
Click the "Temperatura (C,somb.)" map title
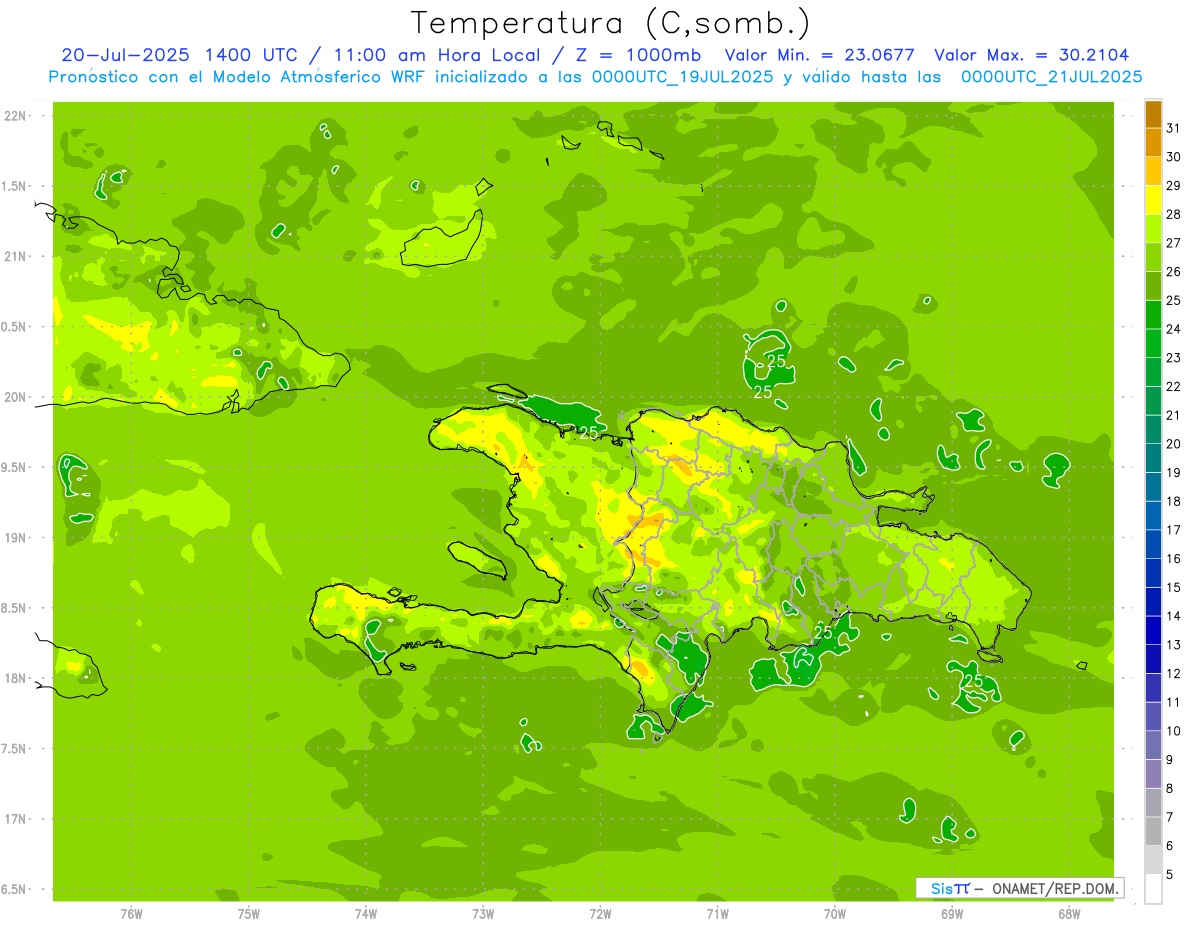pos(611,23)
